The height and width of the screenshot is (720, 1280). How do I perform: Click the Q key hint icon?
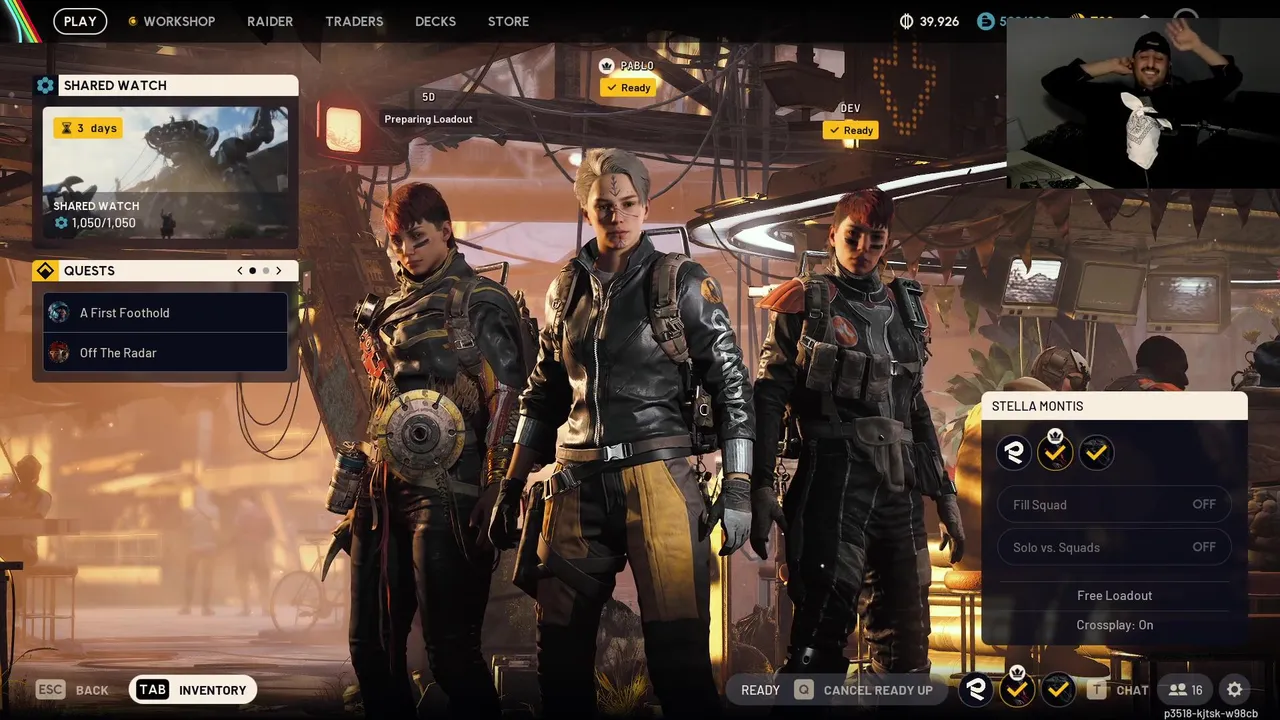[x=803, y=690]
